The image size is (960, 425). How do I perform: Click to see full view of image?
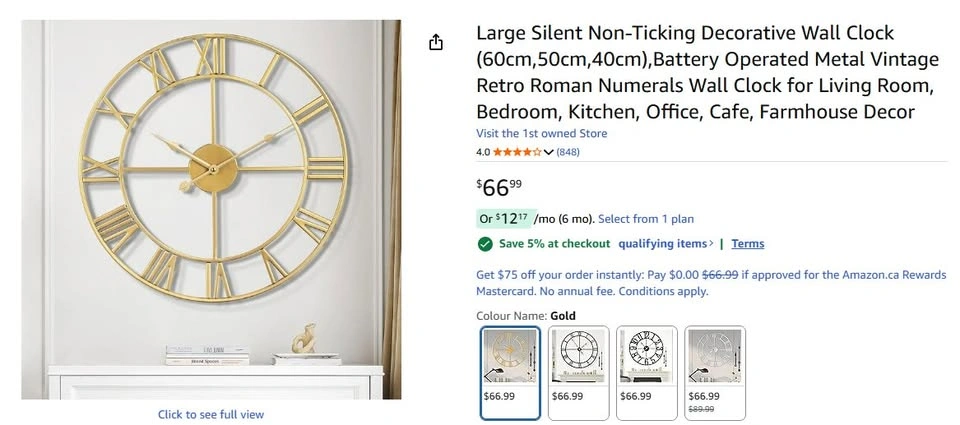[x=211, y=414]
